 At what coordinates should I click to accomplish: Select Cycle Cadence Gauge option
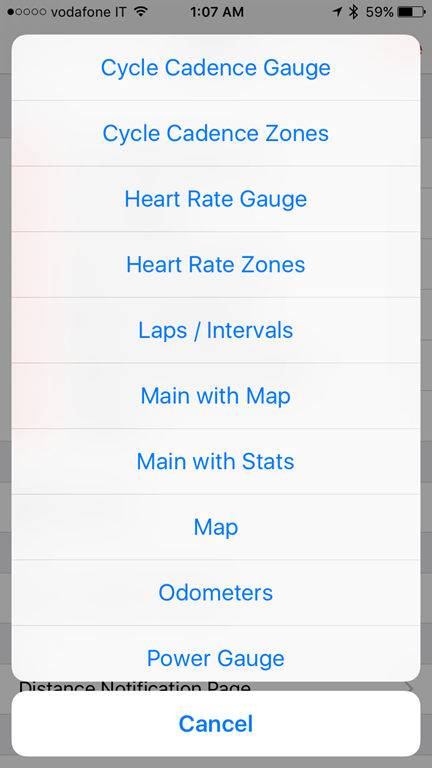tap(216, 68)
